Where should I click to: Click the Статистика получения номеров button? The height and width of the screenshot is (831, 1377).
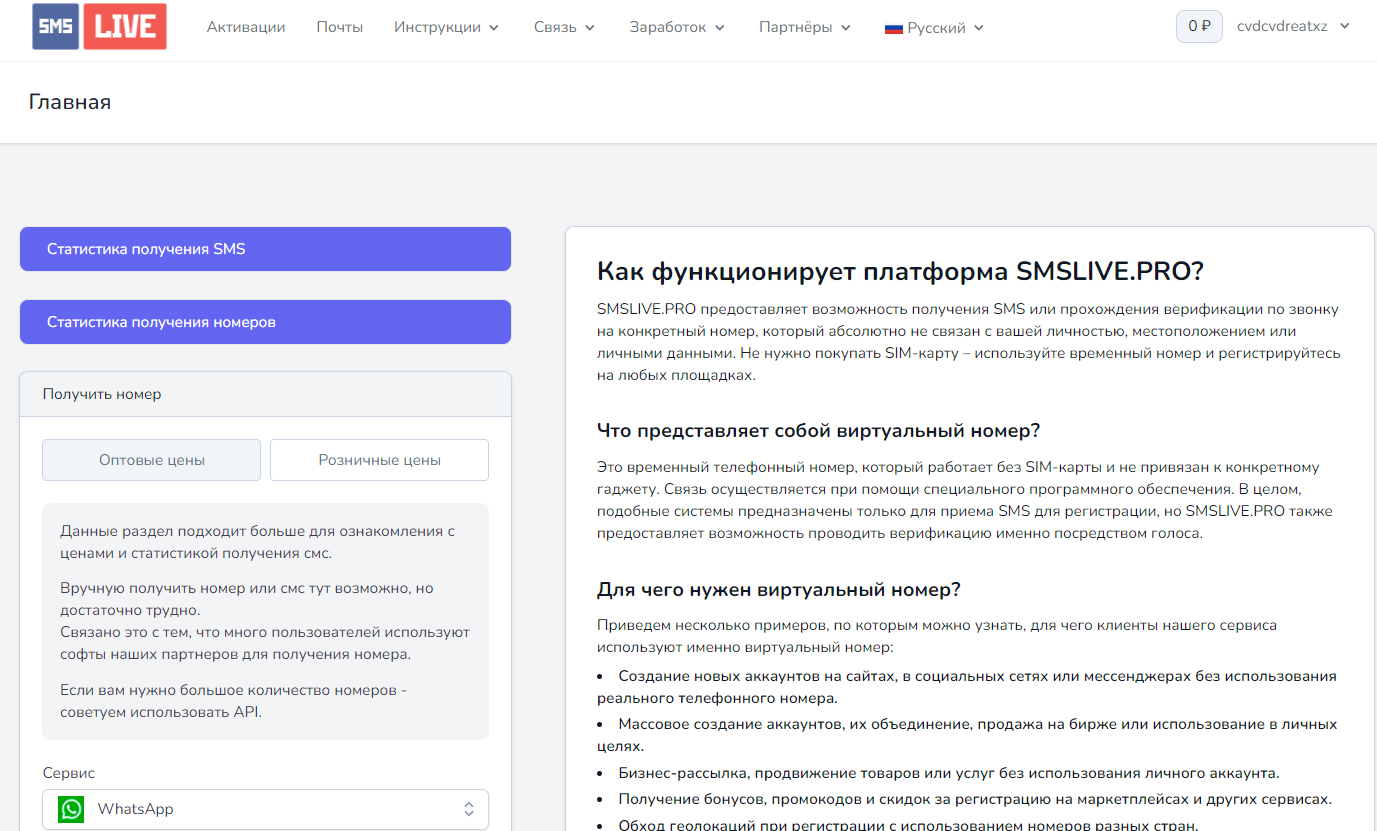pyautogui.click(x=265, y=322)
